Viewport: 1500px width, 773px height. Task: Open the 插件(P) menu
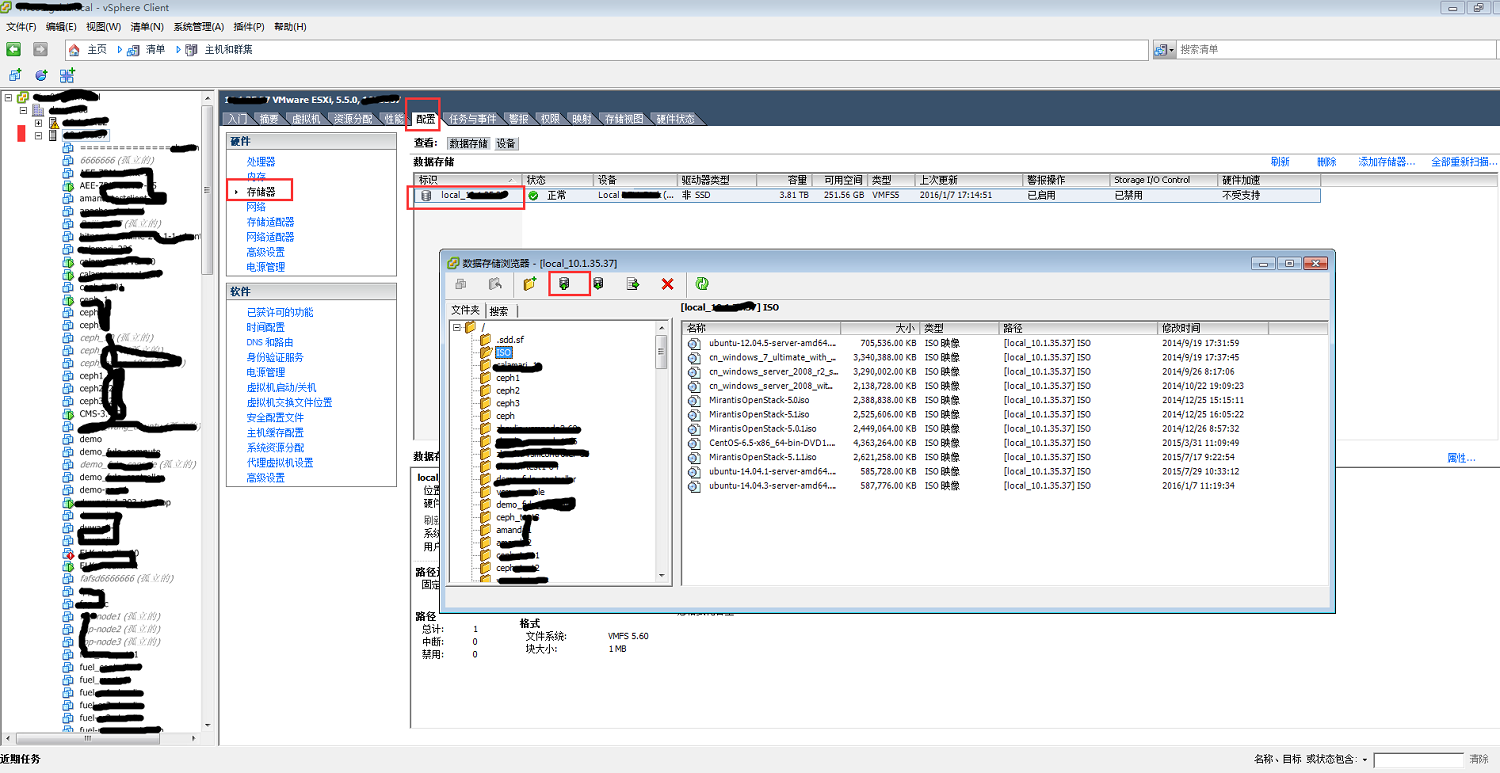[x=248, y=27]
